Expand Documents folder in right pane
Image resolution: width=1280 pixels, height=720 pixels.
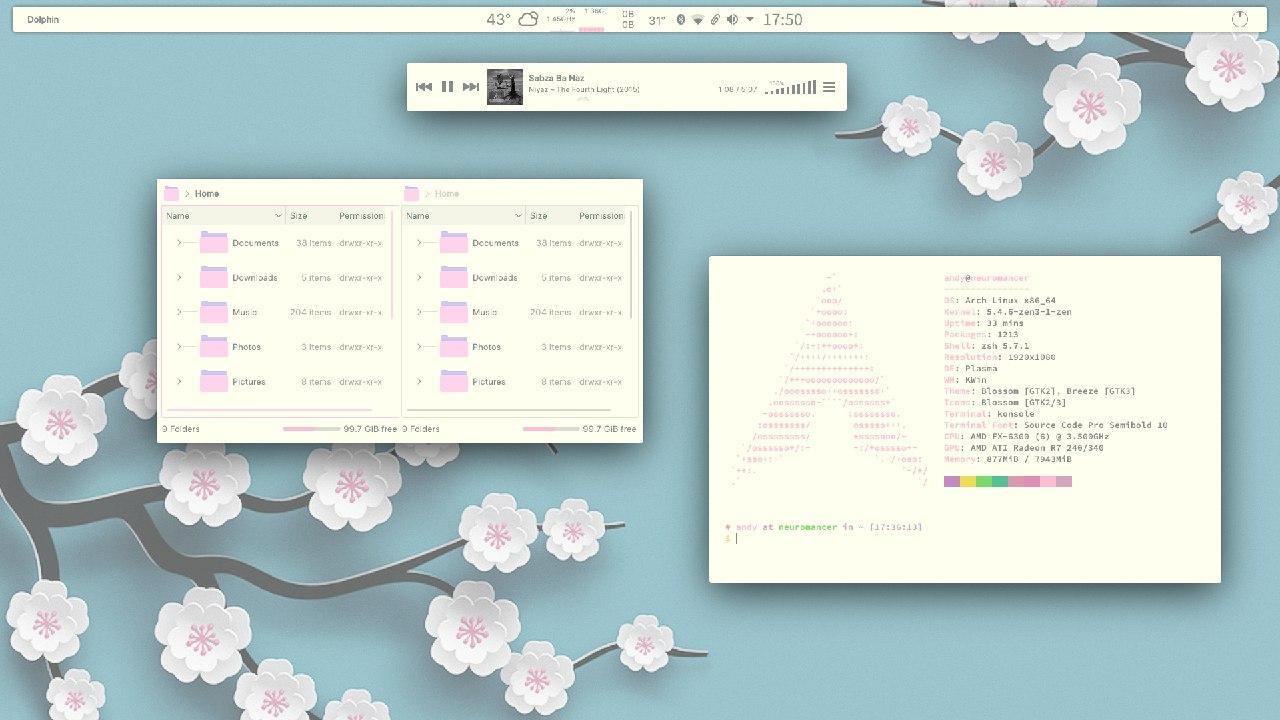coord(419,243)
